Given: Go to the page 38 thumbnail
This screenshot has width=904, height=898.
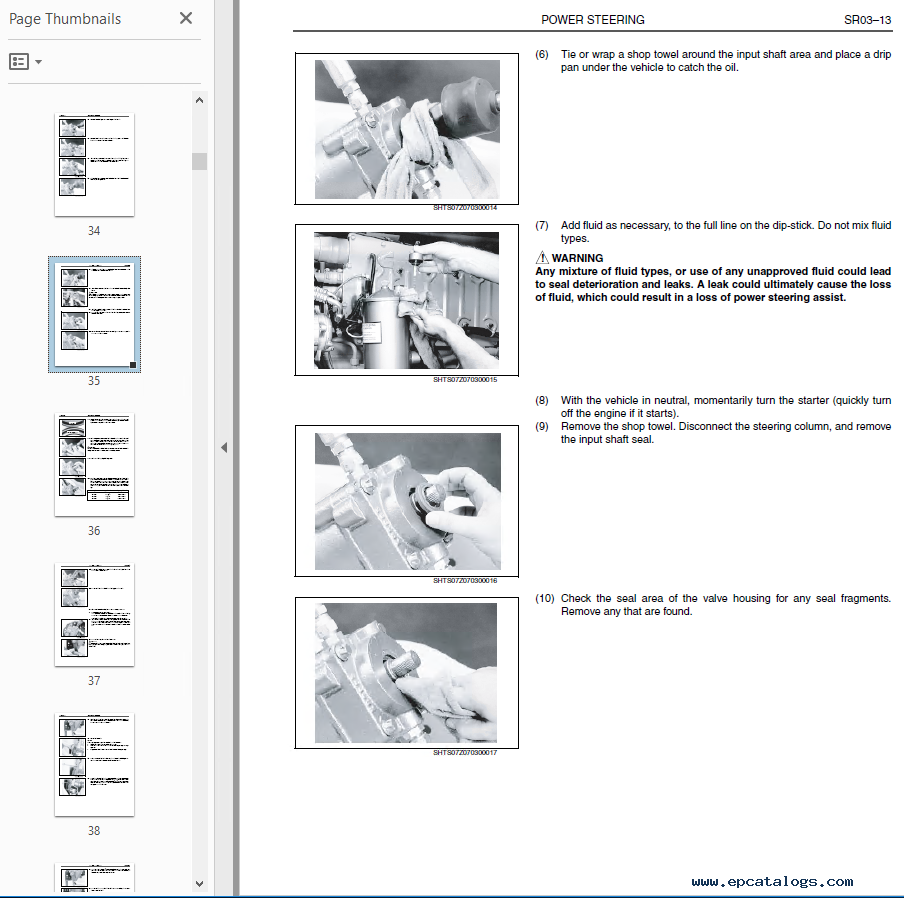Looking at the screenshot, I should click(95, 764).
